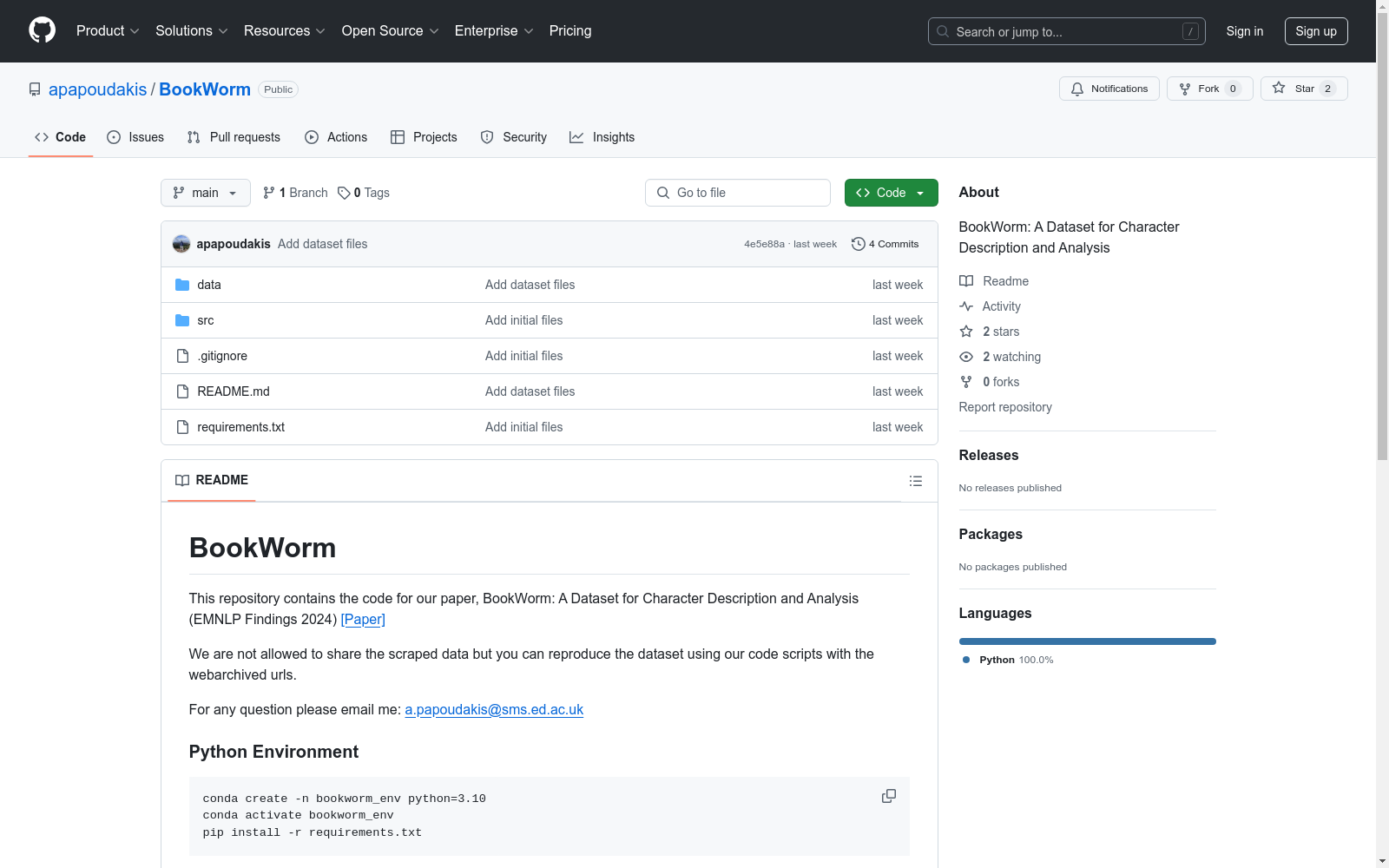Click the shield icon on the Security tab

[487, 137]
